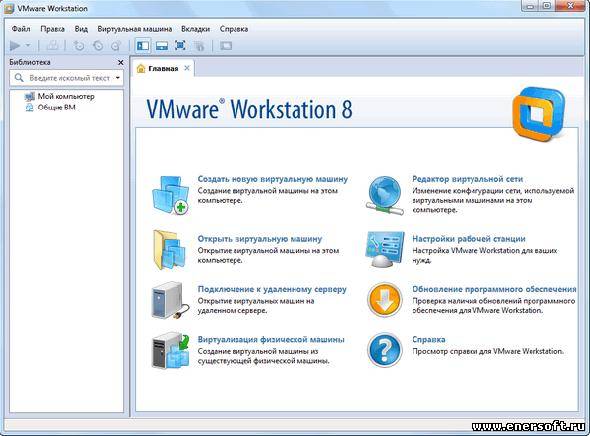Click the blue question mark help icon

click(x=385, y=350)
